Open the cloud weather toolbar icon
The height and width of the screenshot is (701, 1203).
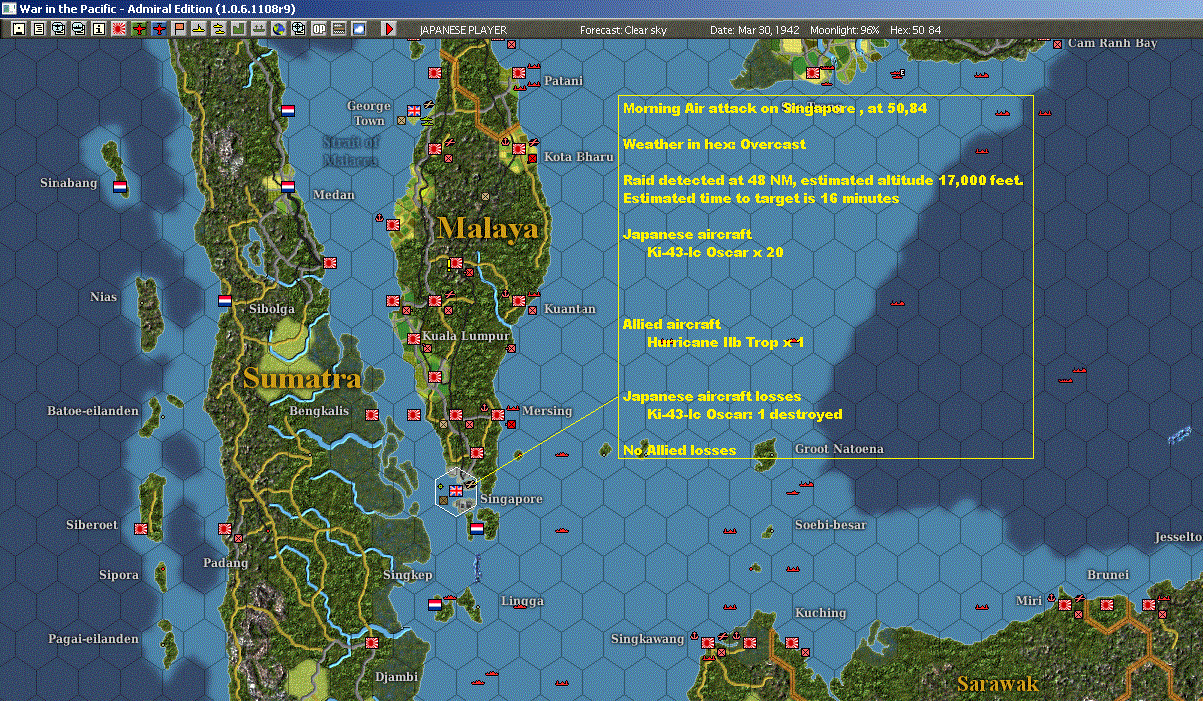click(359, 29)
